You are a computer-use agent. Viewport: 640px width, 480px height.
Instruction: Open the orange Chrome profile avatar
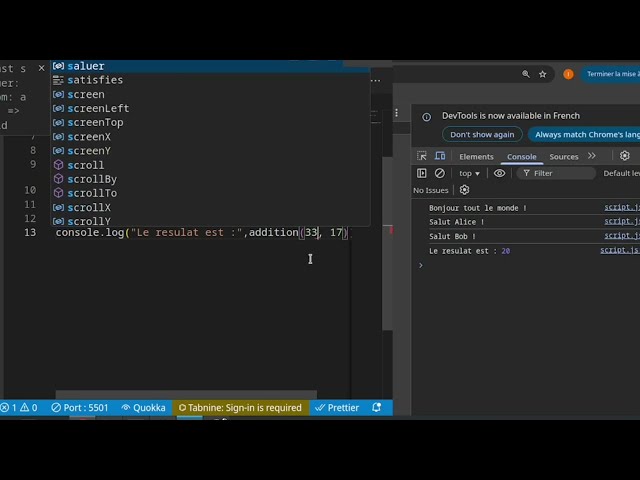click(568, 74)
